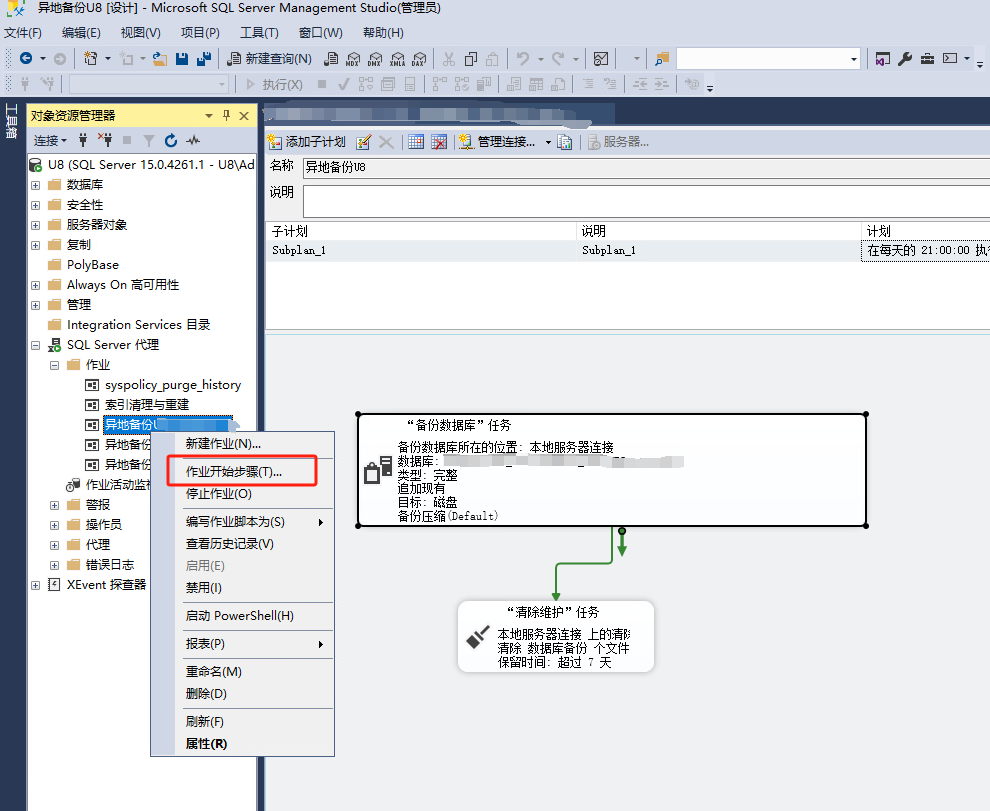Open the Visual Studio window icon
The width and height of the screenshot is (990, 811).
pyautogui.click(x=883, y=59)
